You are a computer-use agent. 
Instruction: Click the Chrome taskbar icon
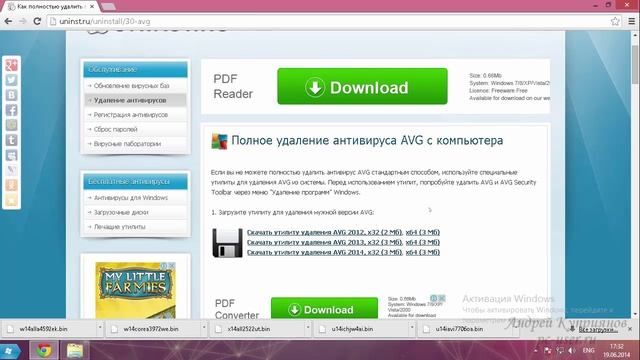coord(44,351)
